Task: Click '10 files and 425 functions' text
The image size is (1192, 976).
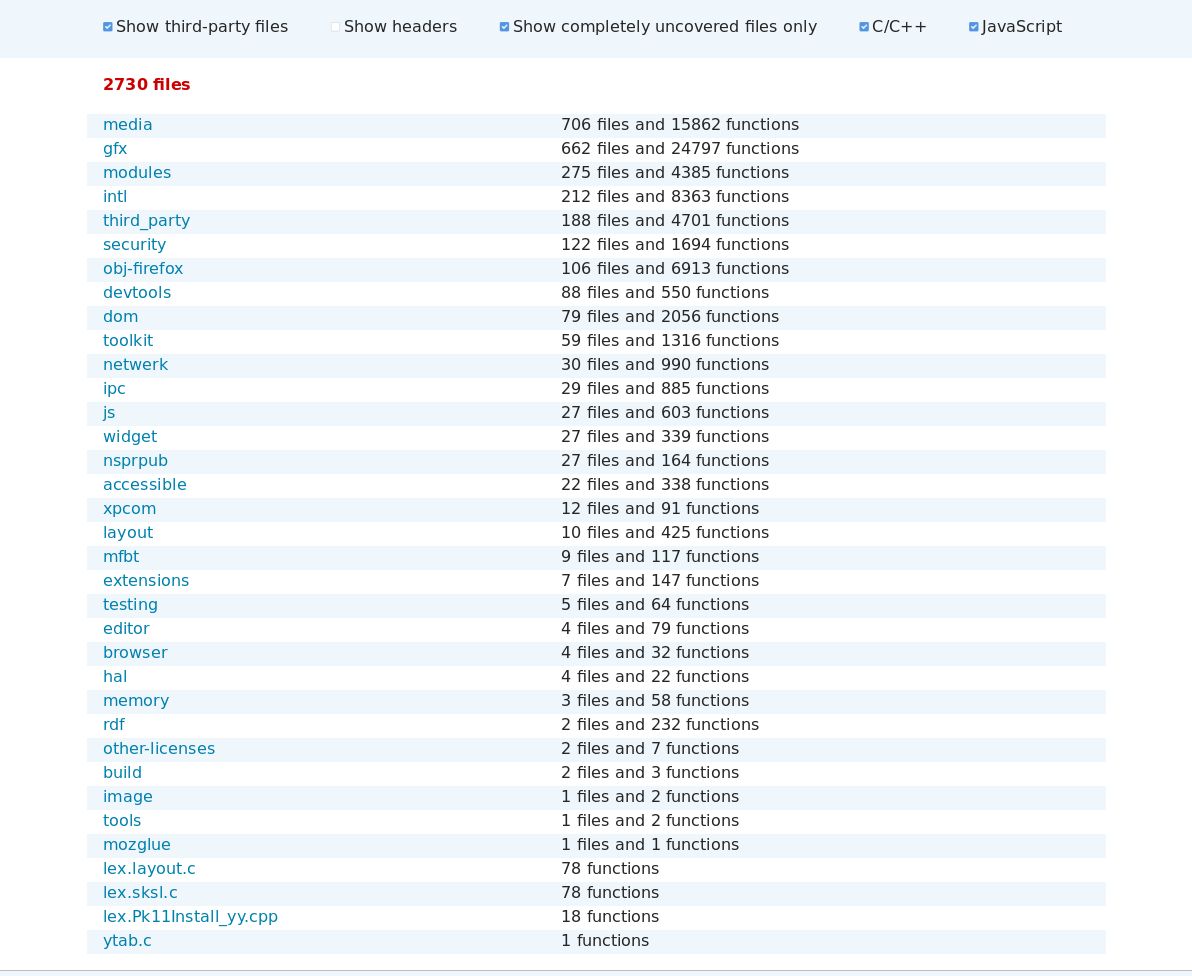Action: coord(665,533)
